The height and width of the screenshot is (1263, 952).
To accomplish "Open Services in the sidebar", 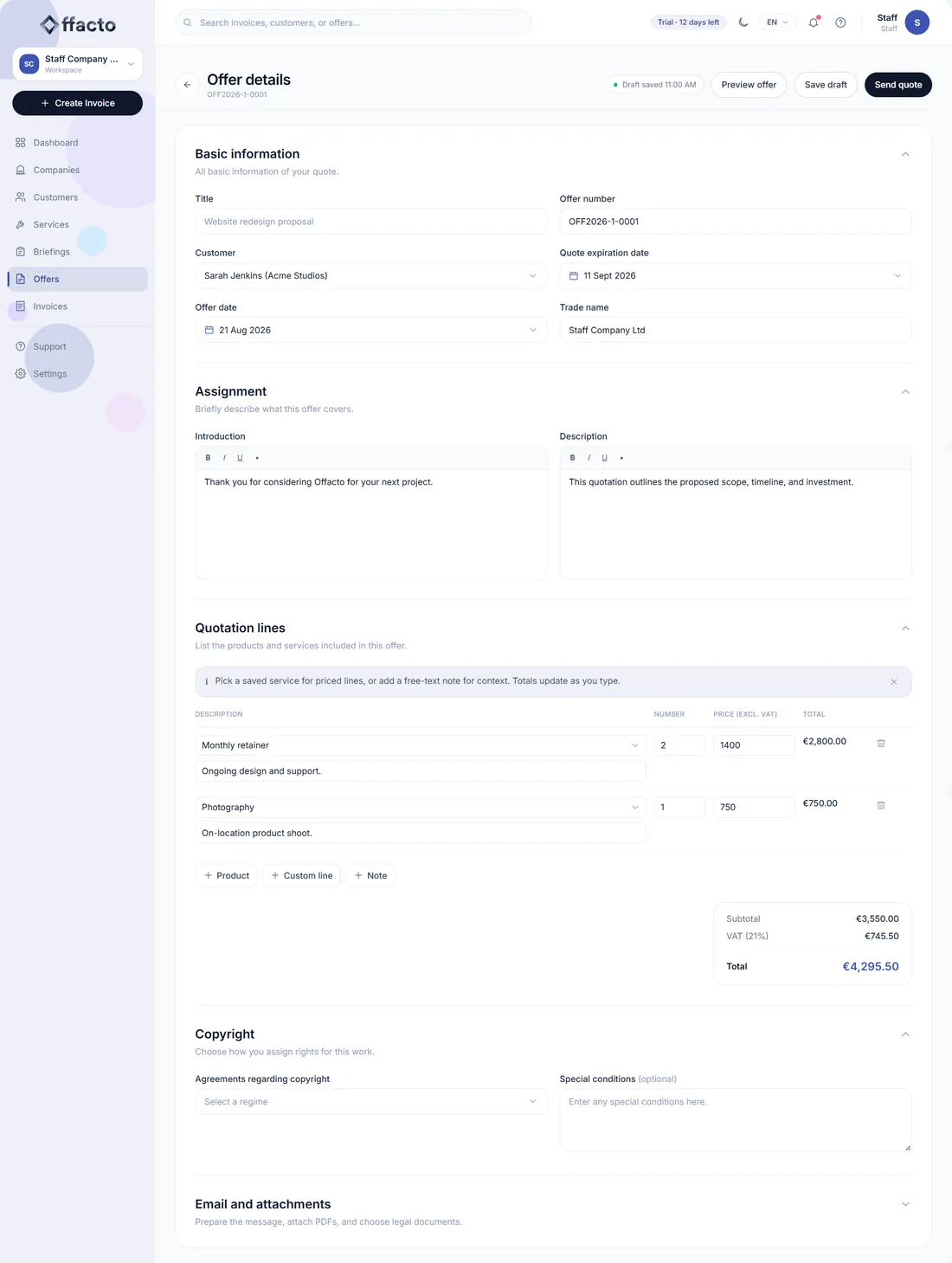I will pyautogui.click(x=78, y=225).
